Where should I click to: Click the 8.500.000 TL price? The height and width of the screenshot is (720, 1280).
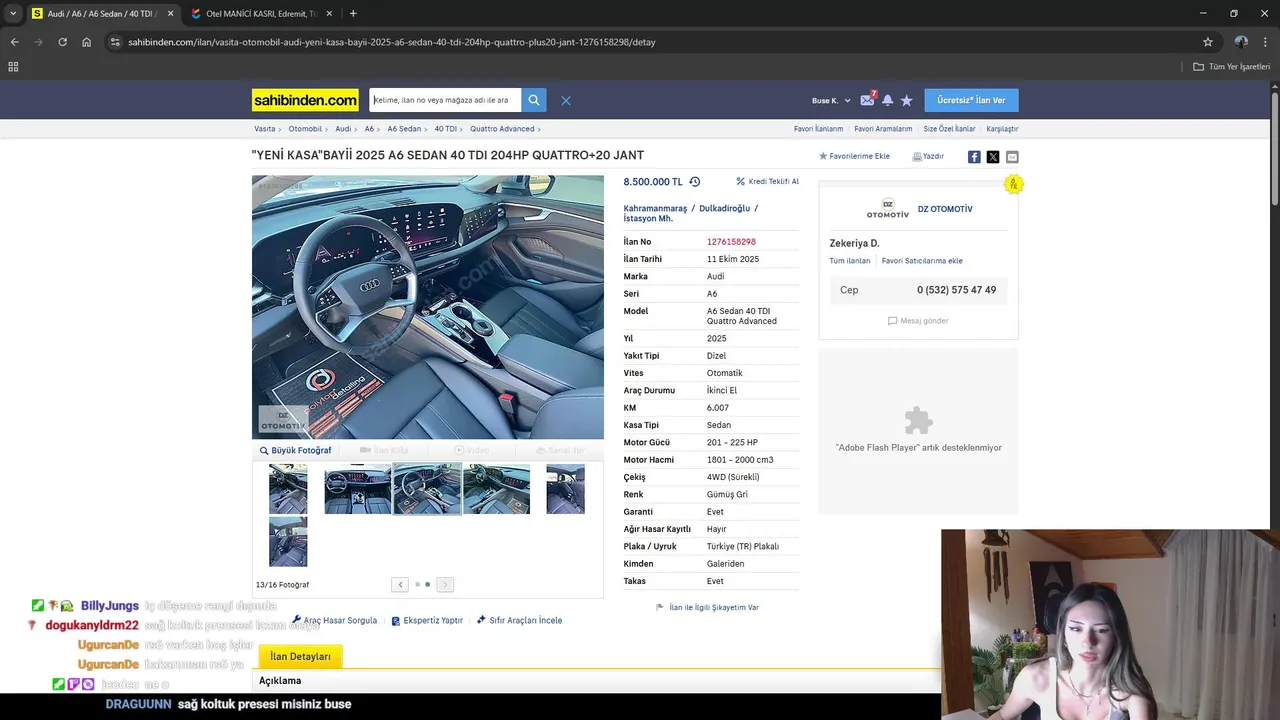point(653,182)
